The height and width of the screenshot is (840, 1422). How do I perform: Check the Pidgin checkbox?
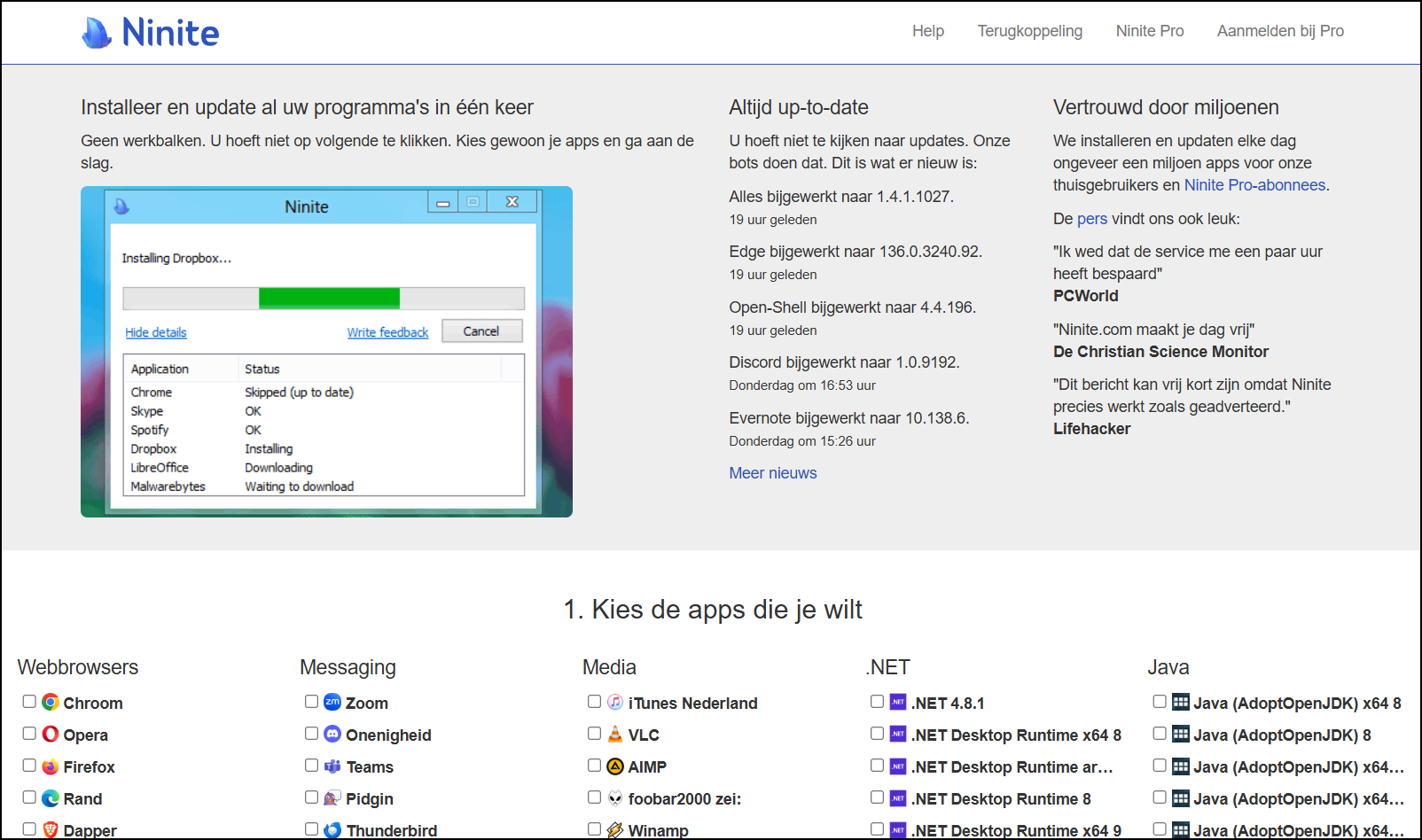(x=311, y=797)
